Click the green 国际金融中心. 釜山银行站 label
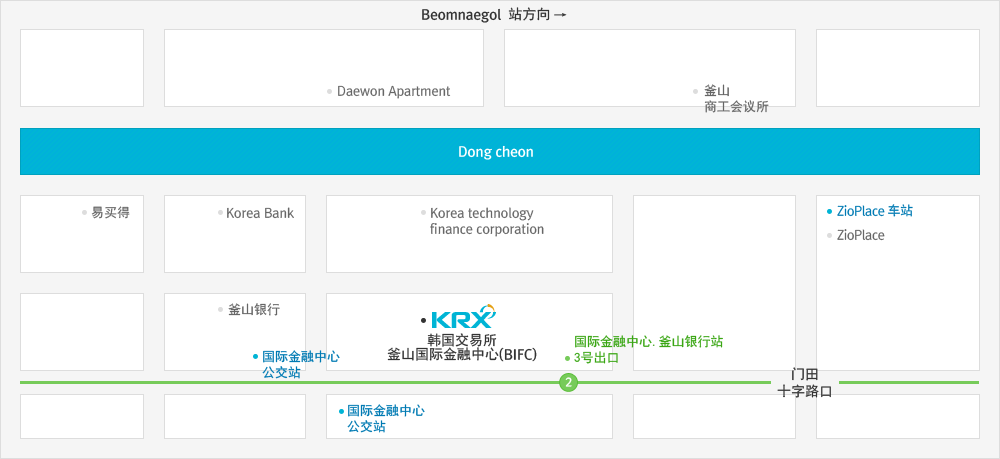Screen dimensions: 1000x459 [x=649, y=342]
